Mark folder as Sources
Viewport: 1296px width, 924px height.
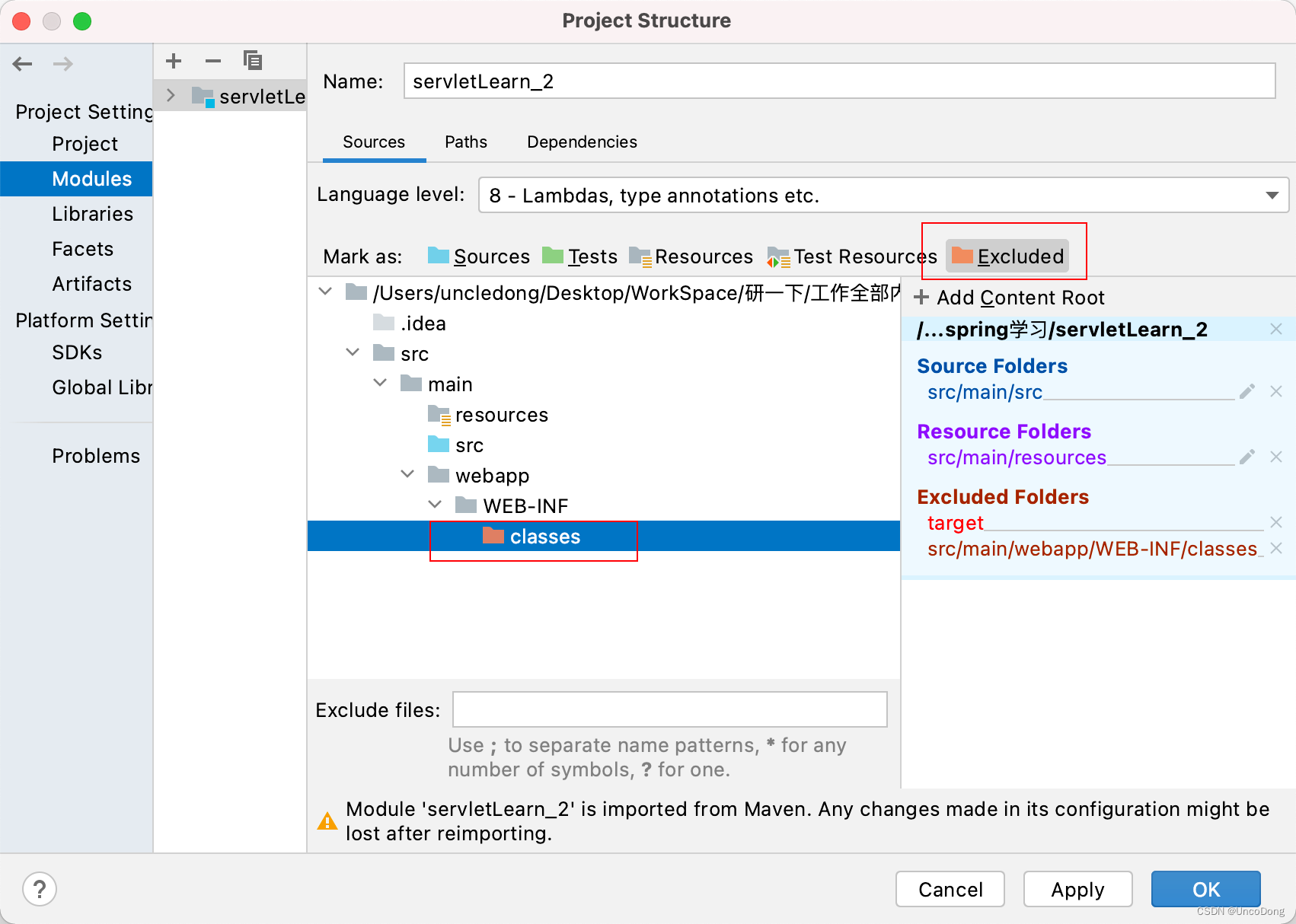(479, 256)
